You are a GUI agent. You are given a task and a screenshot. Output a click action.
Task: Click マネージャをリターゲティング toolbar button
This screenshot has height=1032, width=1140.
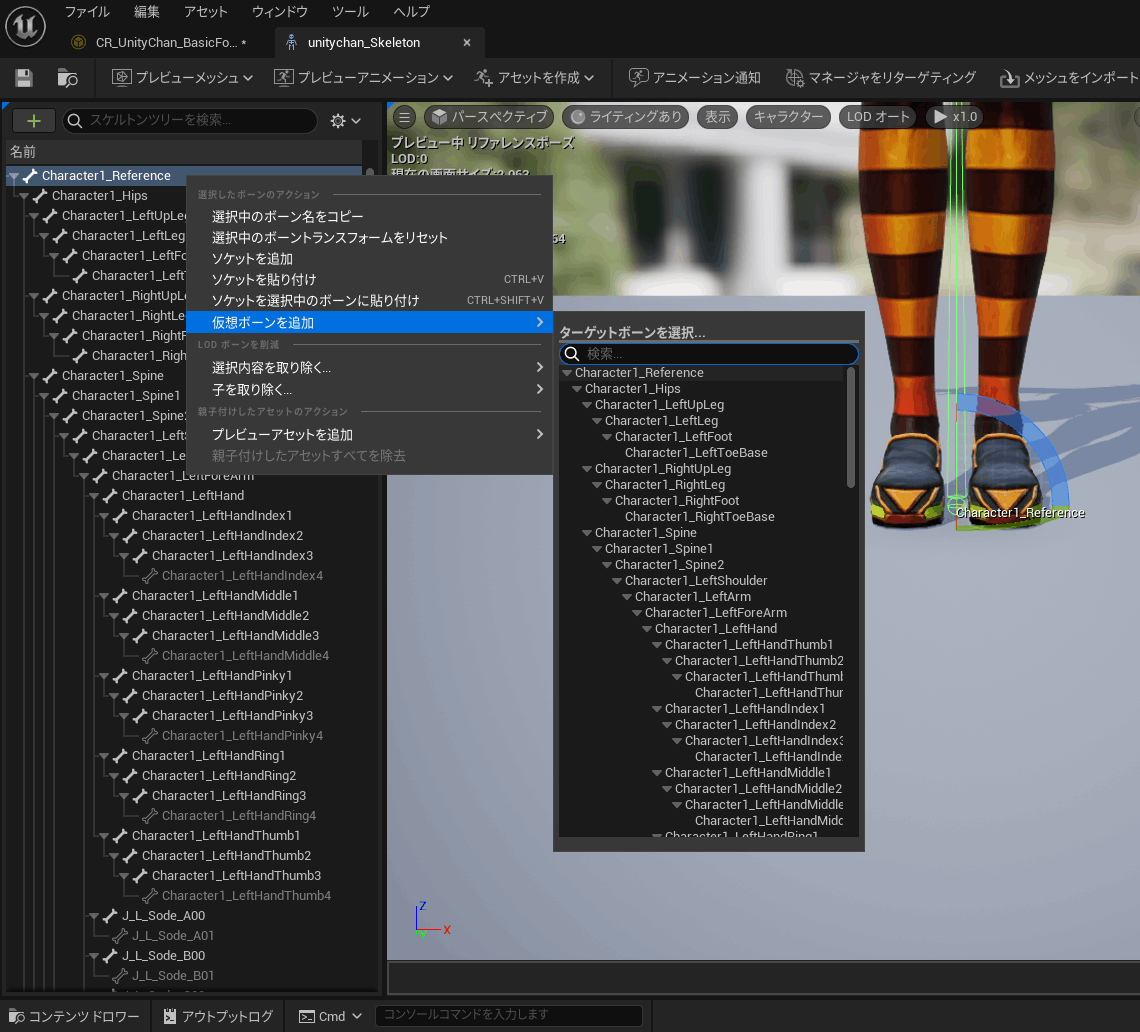point(880,78)
